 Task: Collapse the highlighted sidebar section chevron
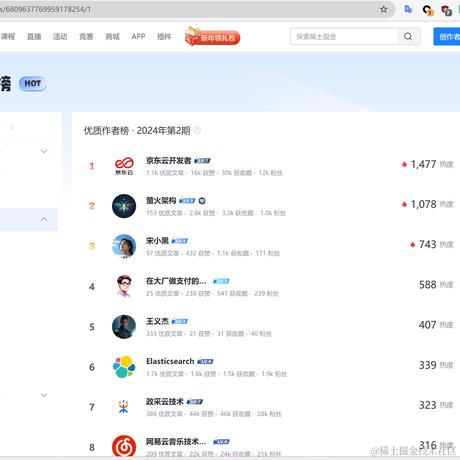coord(44,219)
